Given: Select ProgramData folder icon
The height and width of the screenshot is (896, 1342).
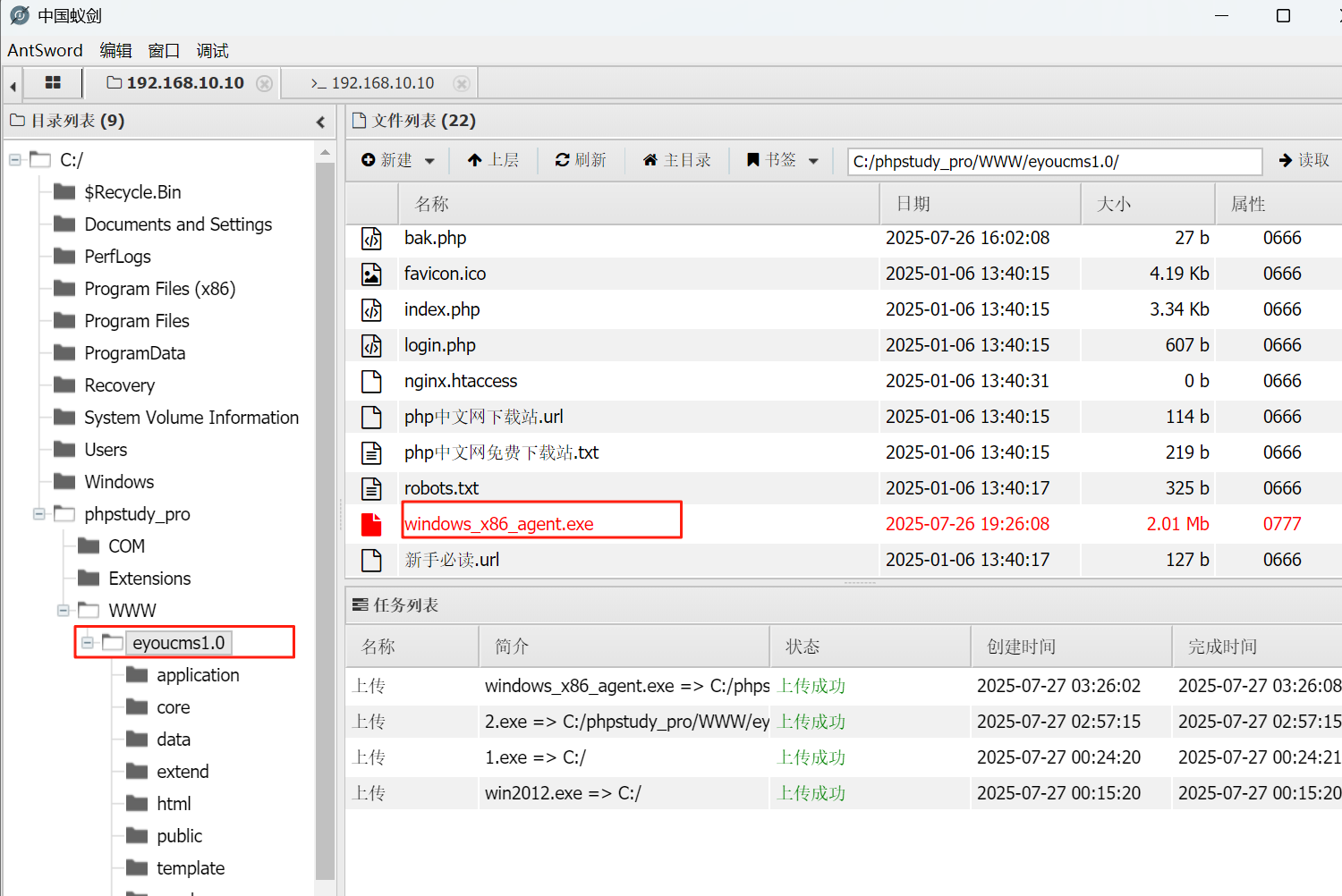Looking at the screenshot, I should point(64,352).
